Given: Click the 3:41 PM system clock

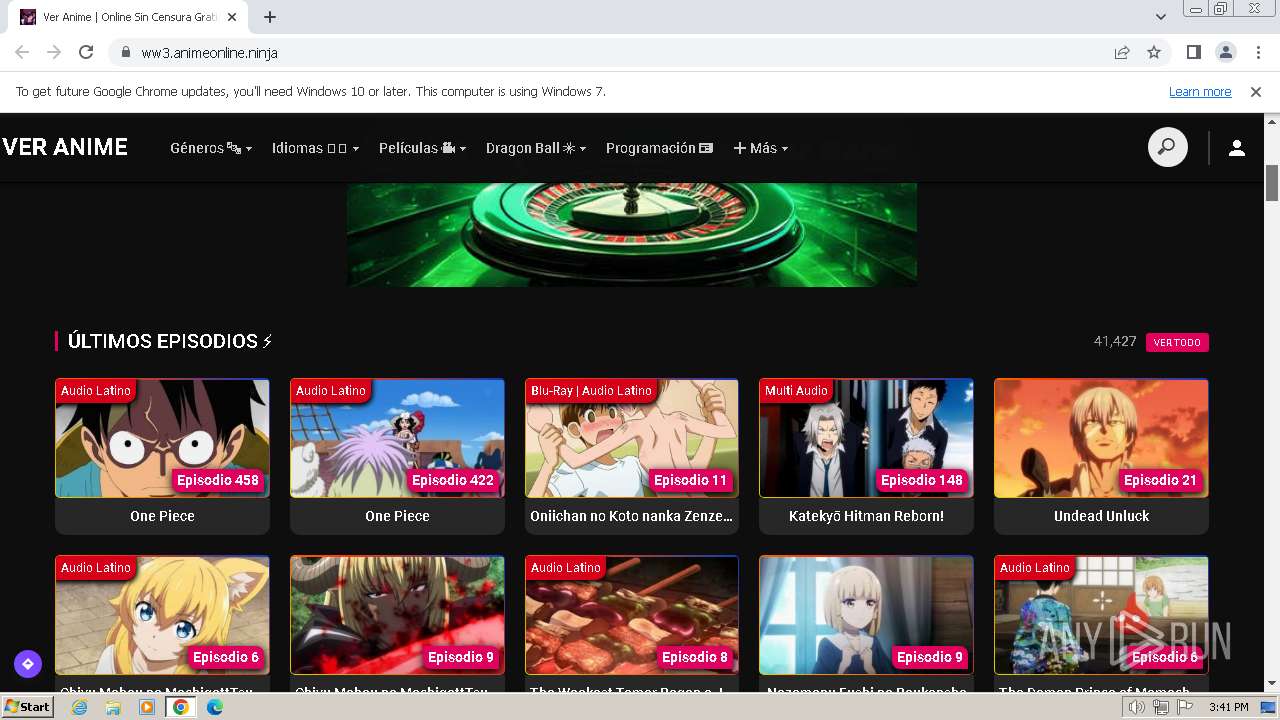Looking at the screenshot, I should pos(1228,707).
